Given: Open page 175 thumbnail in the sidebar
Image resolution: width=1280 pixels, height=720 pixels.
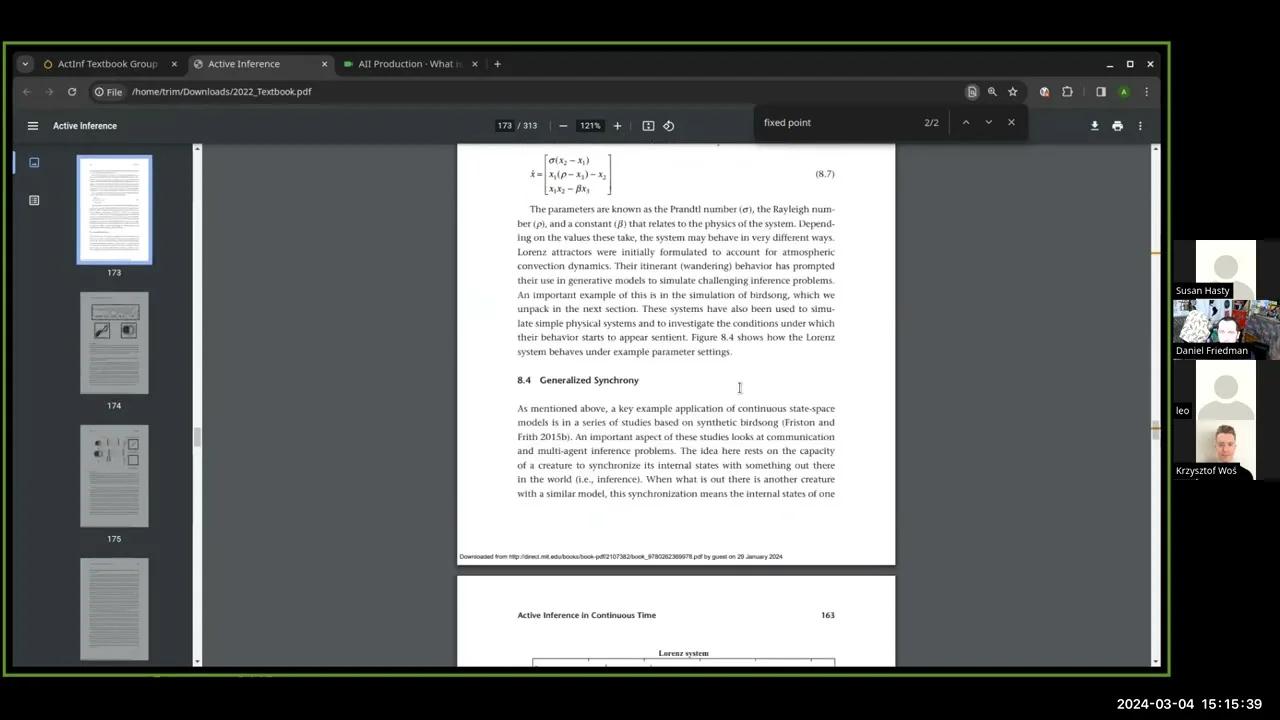Looking at the screenshot, I should click(x=114, y=477).
